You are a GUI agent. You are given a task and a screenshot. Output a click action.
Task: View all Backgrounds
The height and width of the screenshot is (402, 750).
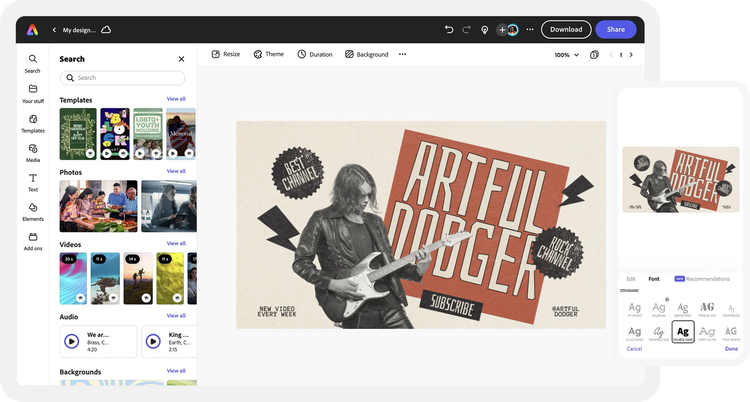176,370
